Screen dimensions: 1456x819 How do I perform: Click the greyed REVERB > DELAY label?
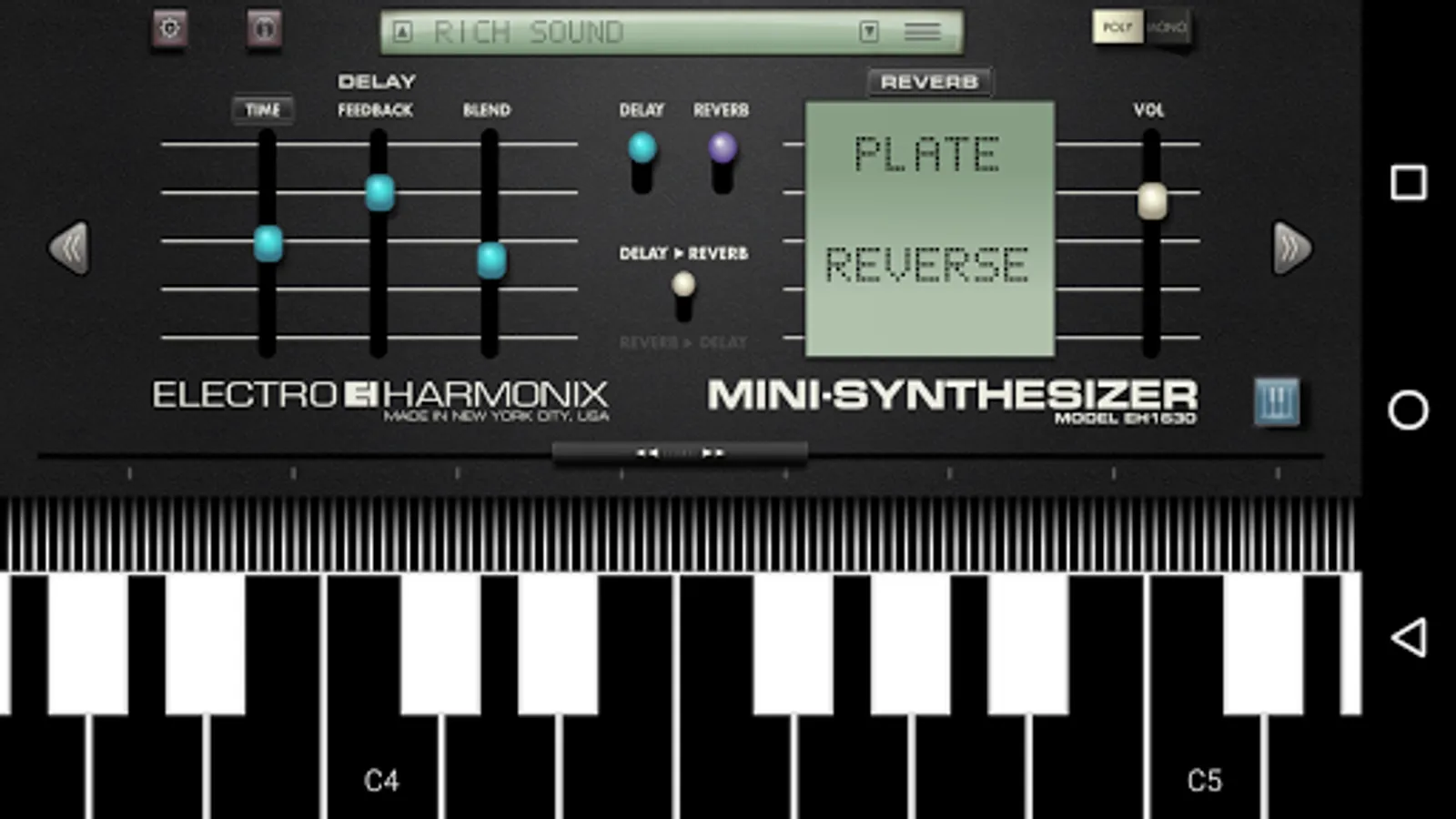(683, 342)
